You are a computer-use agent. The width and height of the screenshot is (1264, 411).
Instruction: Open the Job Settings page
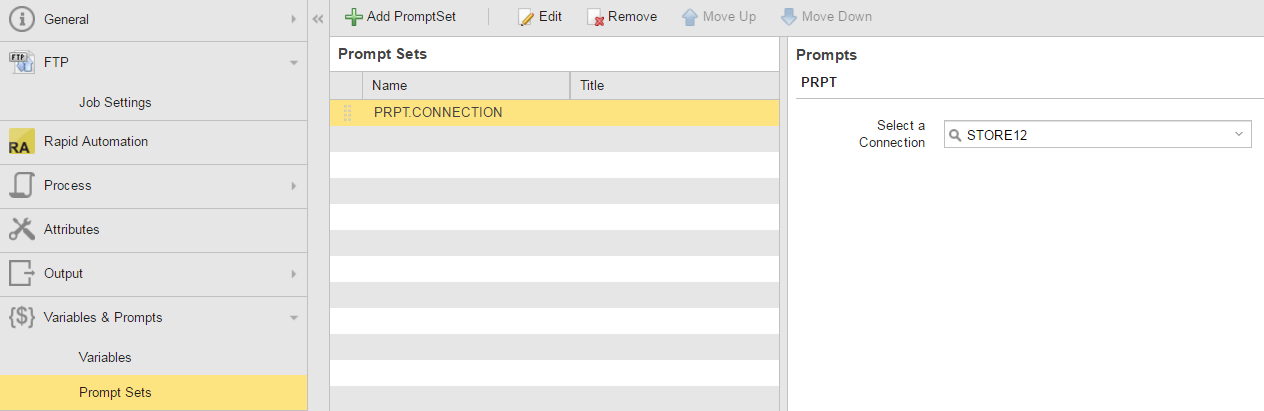tap(115, 102)
